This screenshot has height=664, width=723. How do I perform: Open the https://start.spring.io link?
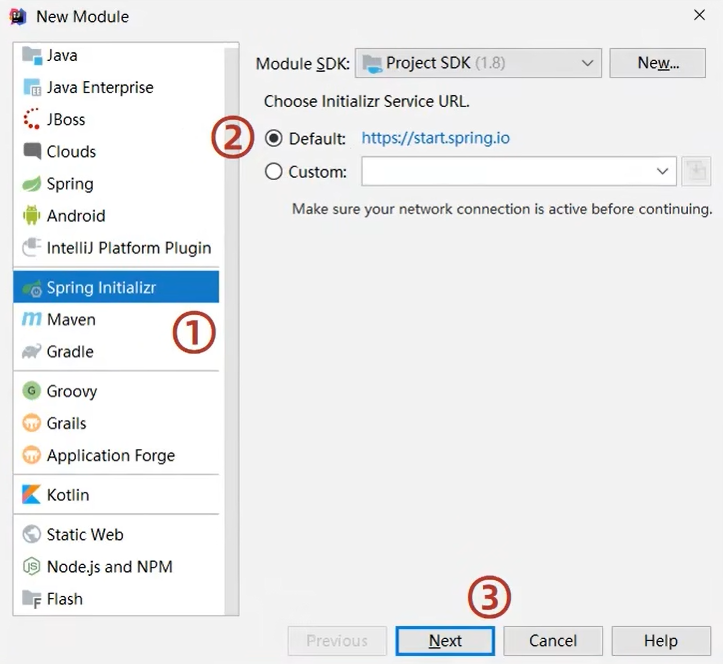pos(435,138)
